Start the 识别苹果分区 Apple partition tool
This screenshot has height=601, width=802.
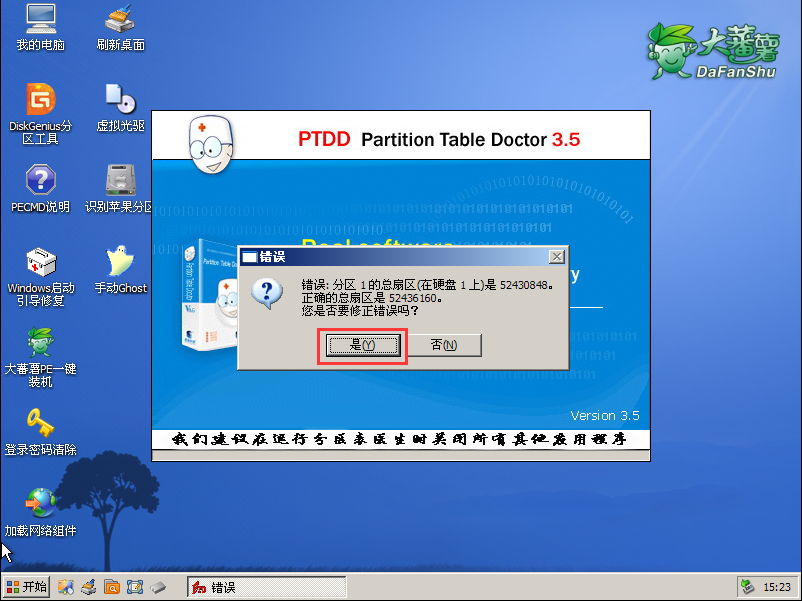tap(120, 190)
